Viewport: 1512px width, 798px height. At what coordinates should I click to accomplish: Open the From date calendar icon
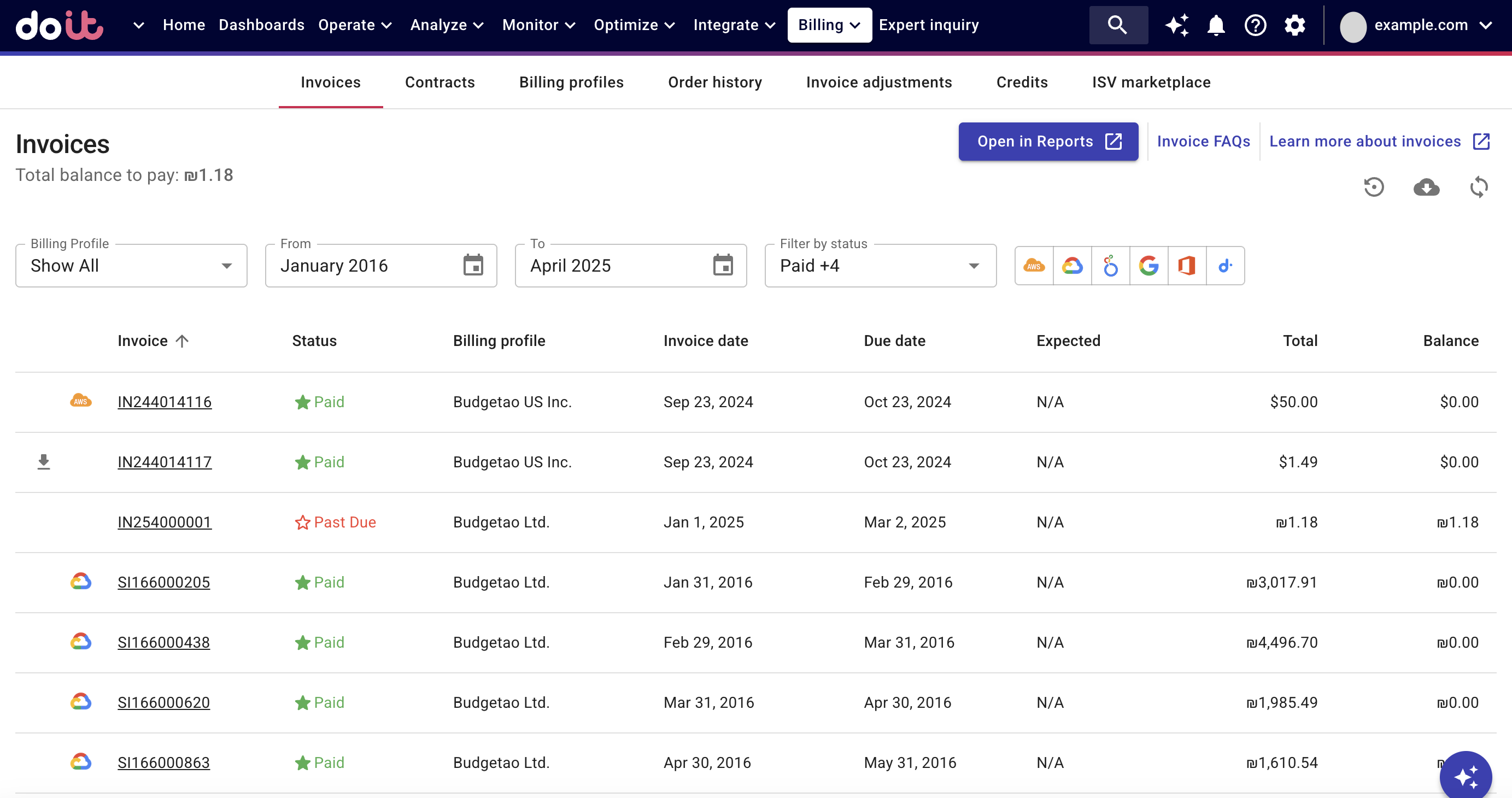click(473, 265)
